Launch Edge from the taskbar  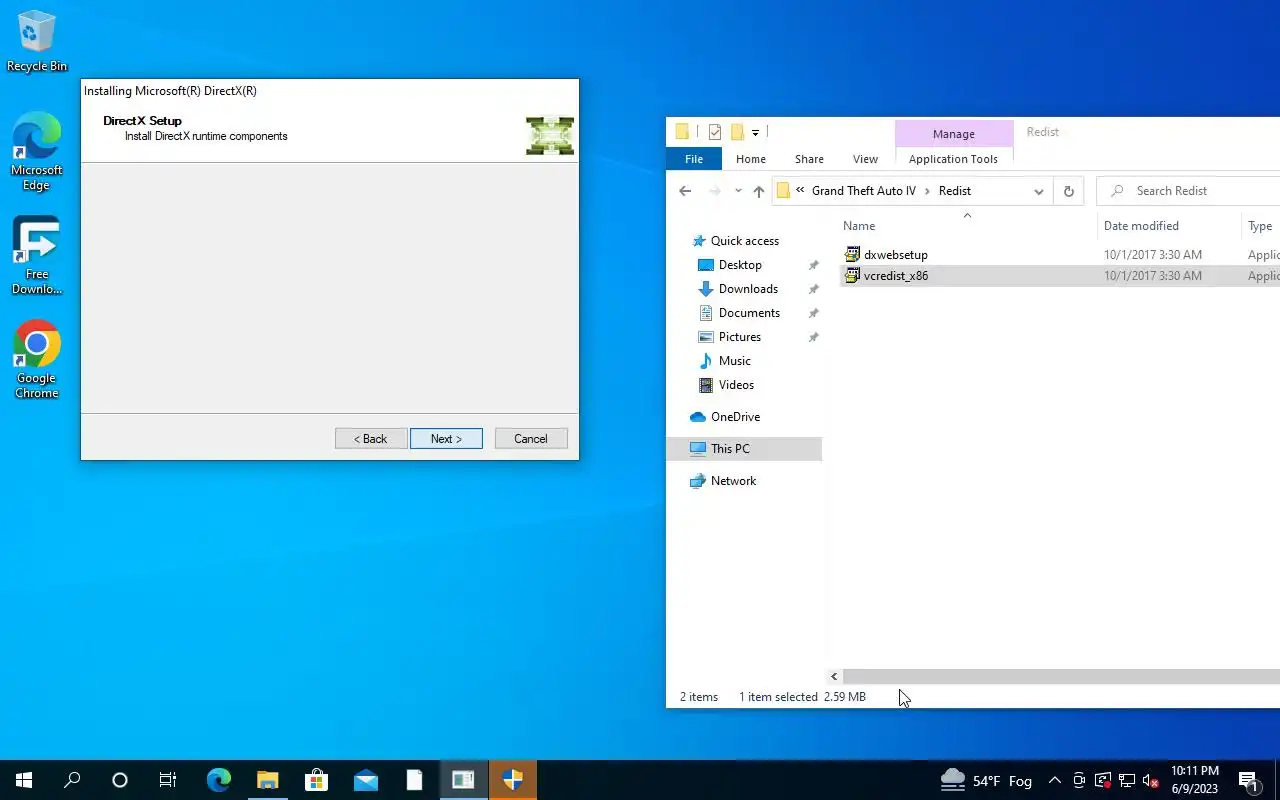[218, 780]
